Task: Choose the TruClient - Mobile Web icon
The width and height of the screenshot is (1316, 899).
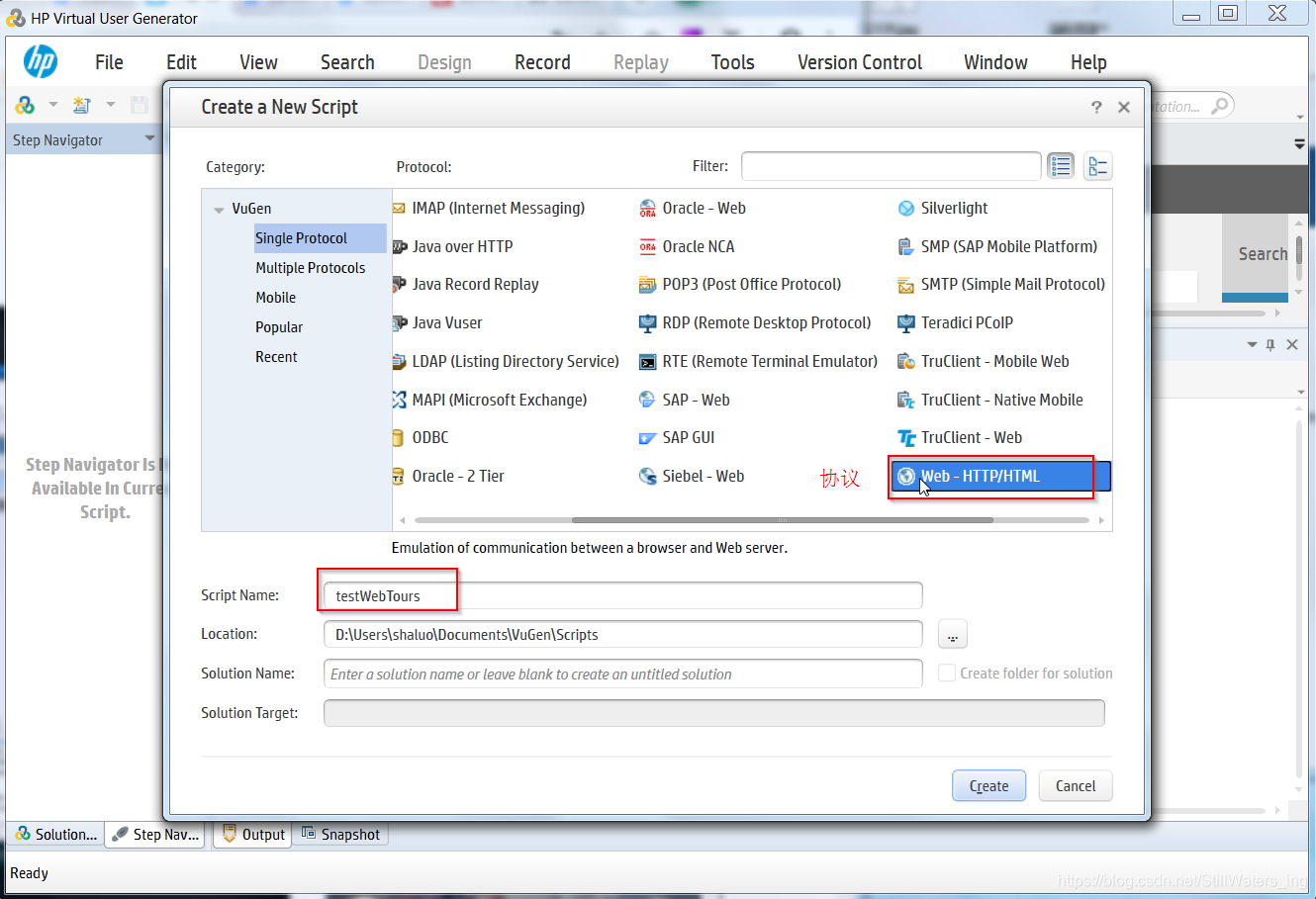Action: pyautogui.click(x=906, y=362)
